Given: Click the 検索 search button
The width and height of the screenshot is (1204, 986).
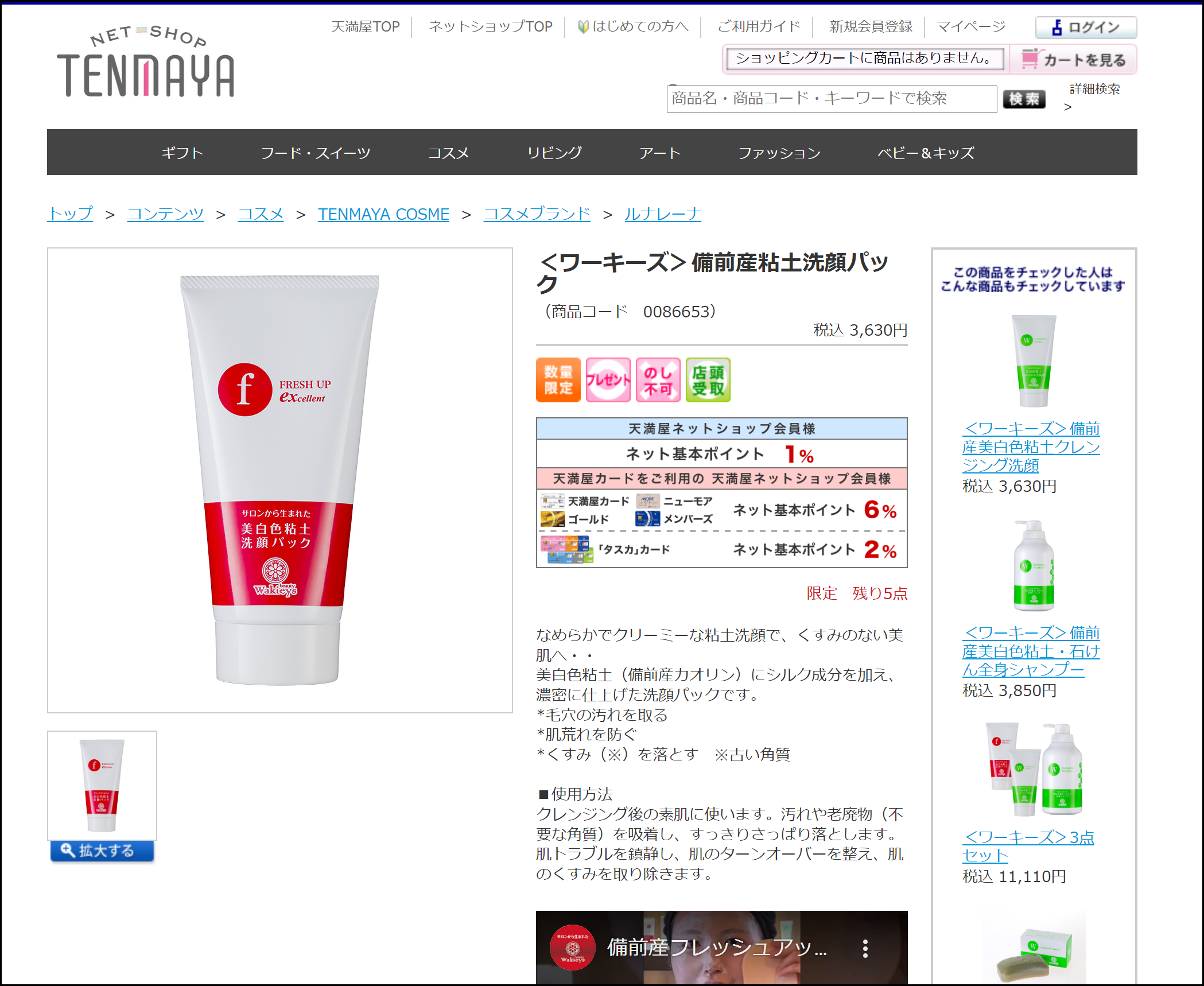Looking at the screenshot, I should [x=1024, y=99].
